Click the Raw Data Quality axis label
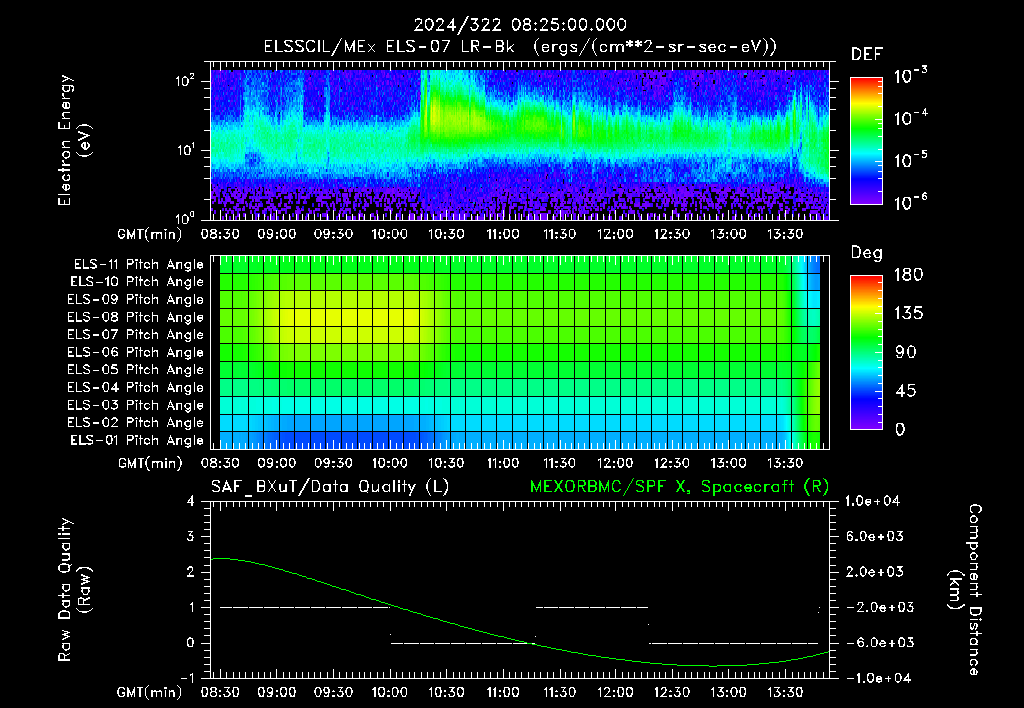 point(74,589)
